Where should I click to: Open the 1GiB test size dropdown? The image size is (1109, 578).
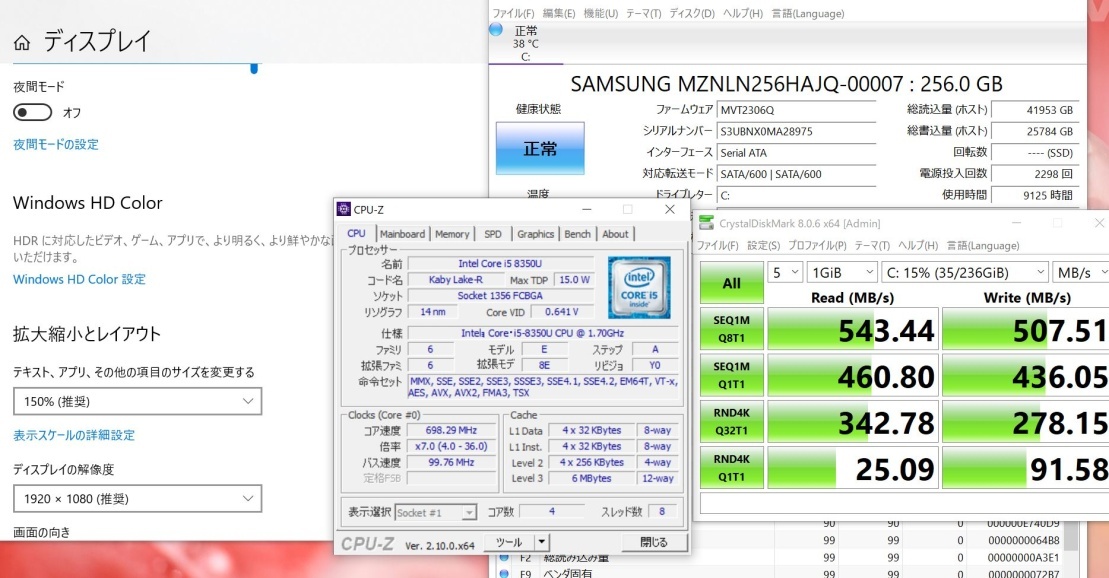pyautogui.click(x=842, y=272)
